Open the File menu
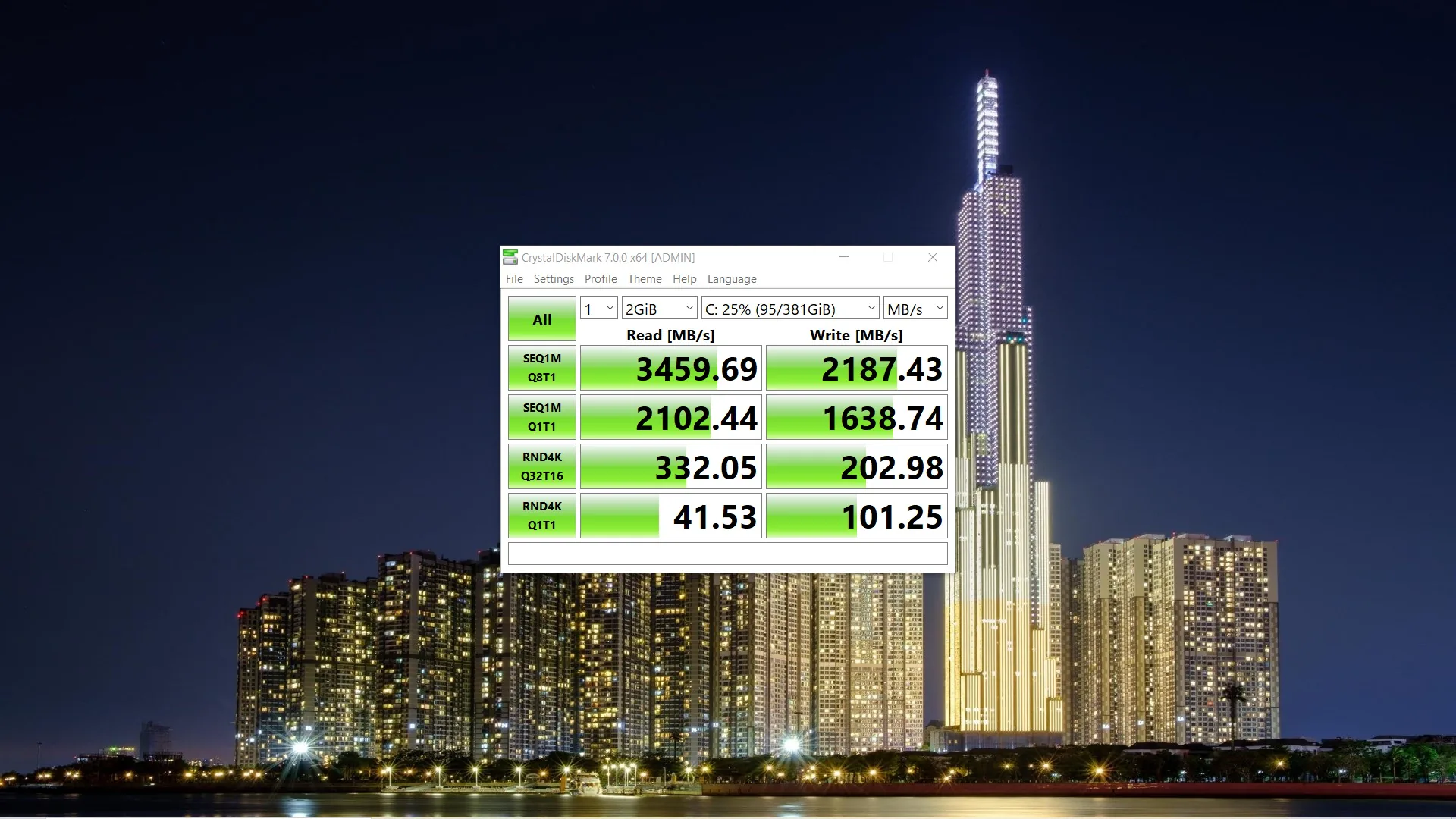 tap(514, 279)
